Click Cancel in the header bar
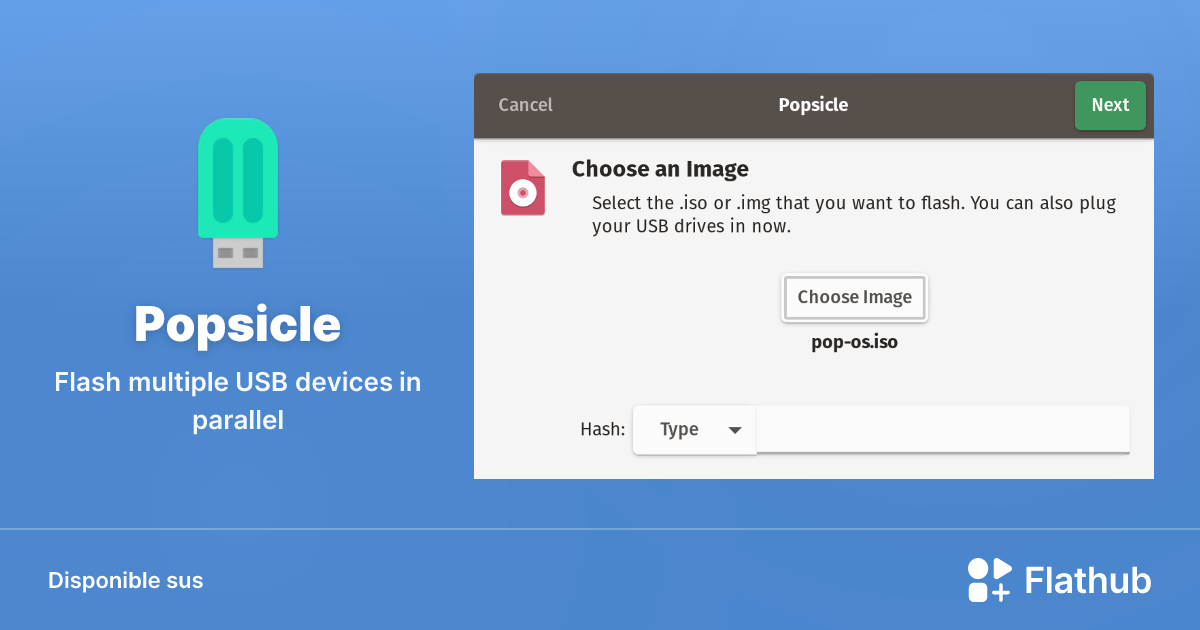Viewport: 1200px width, 630px height. pos(525,104)
